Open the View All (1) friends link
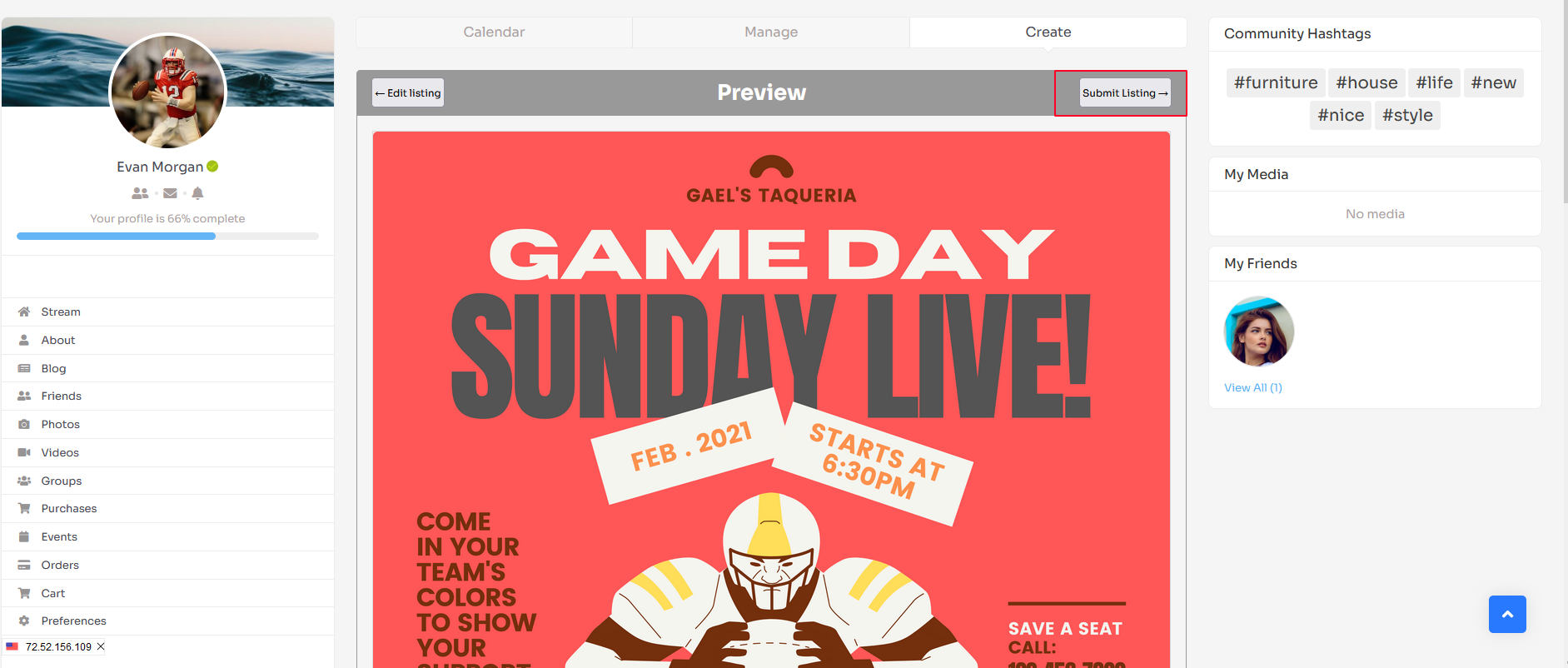Viewport: 1568px width, 668px height. (x=1252, y=387)
